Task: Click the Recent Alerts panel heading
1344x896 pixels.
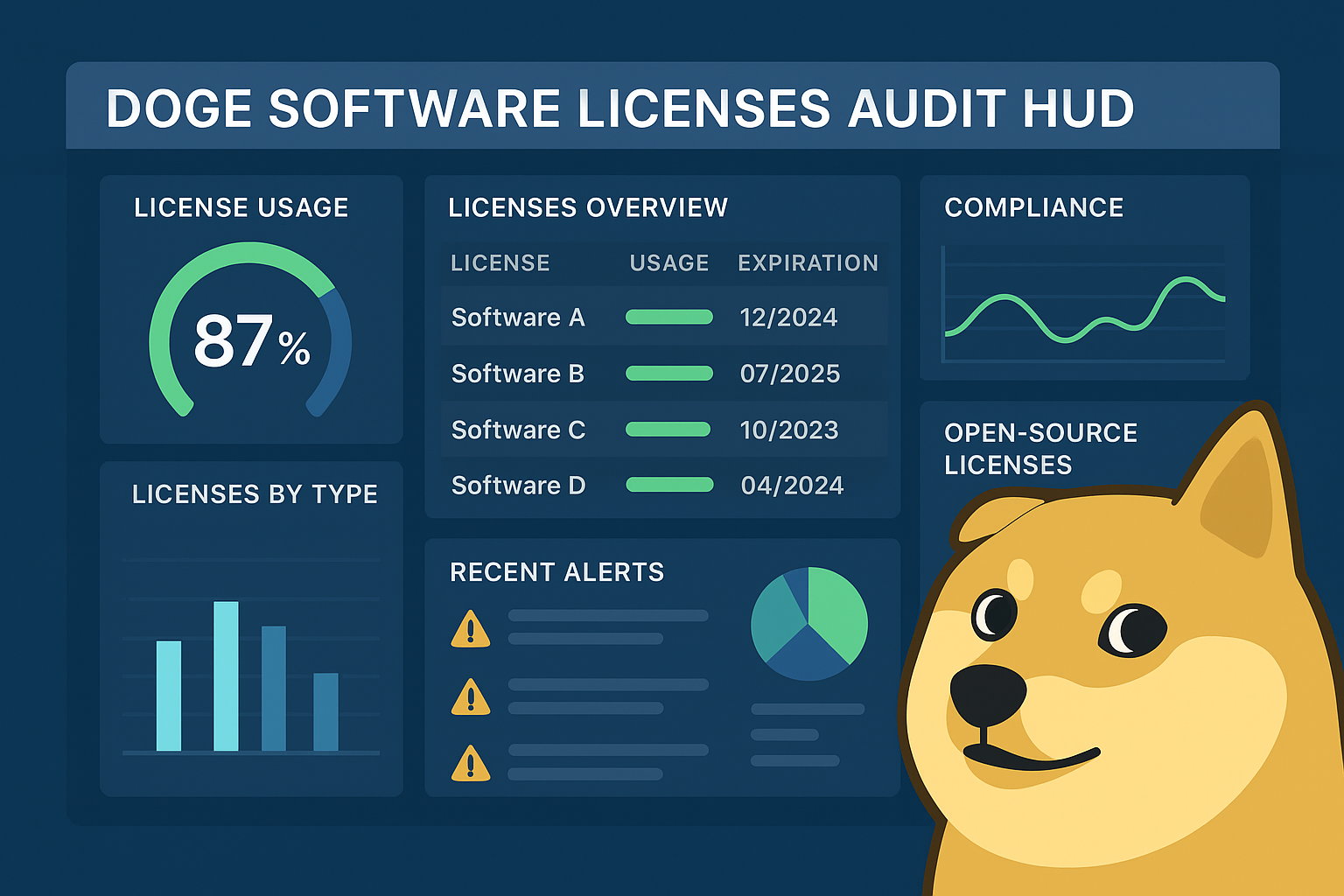Action: click(x=556, y=572)
